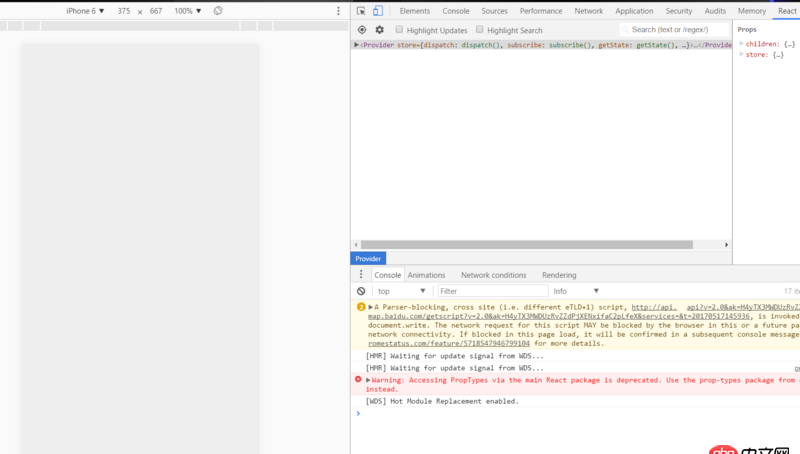Activate the inspect element picker icon
This screenshot has width=800, height=454.
point(361,11)
